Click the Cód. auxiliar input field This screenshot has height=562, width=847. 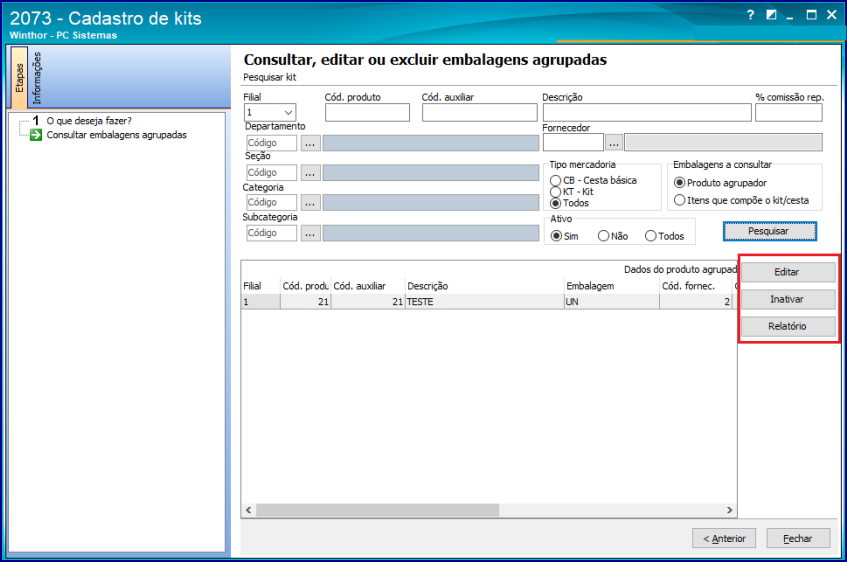pos(480,112)
